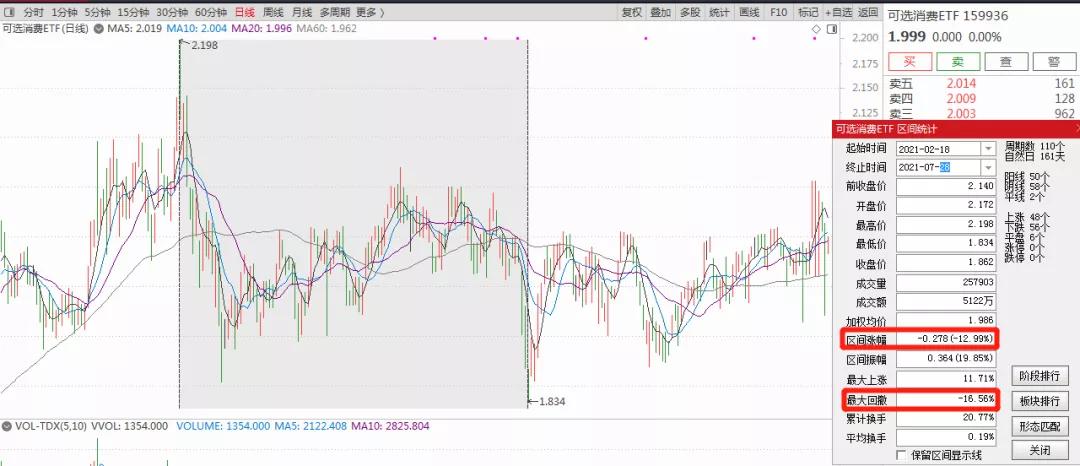Click the 阶段排行 button
This screenshot has width=1080, height=466.
1040,376
